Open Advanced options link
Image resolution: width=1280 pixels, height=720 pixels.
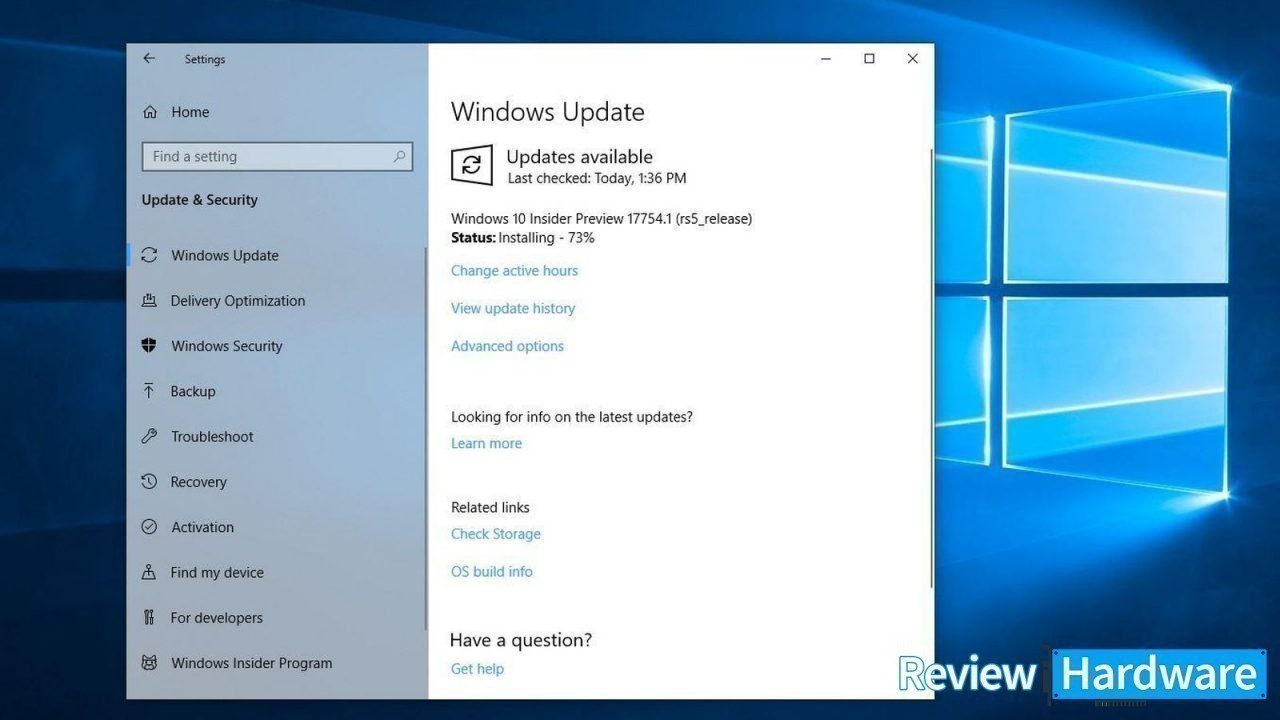coord(507,346)
